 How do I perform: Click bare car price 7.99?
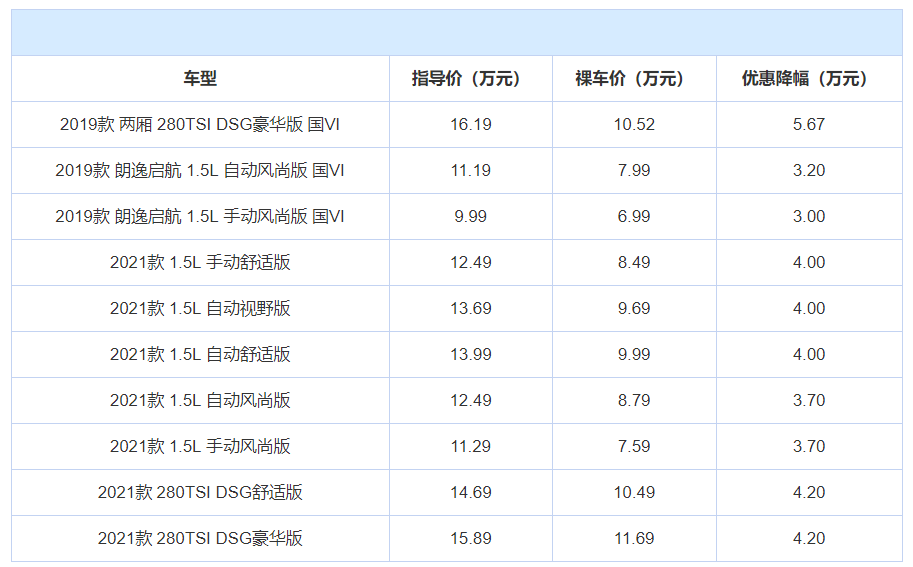tap(634, 171)
